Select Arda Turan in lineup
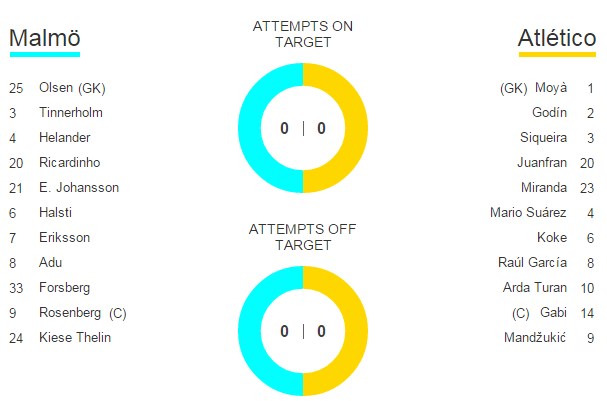 click(x=535, y=288)
